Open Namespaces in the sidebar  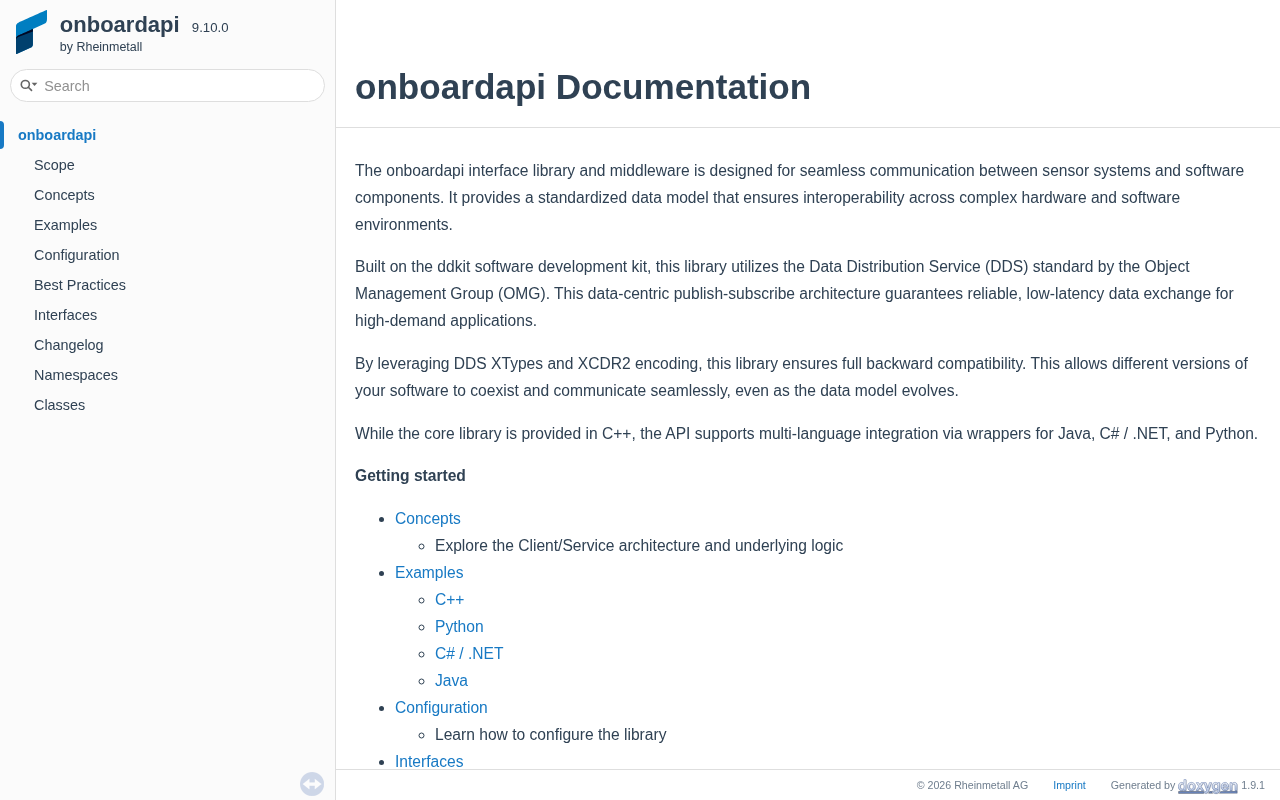click(x=76, y=375)
